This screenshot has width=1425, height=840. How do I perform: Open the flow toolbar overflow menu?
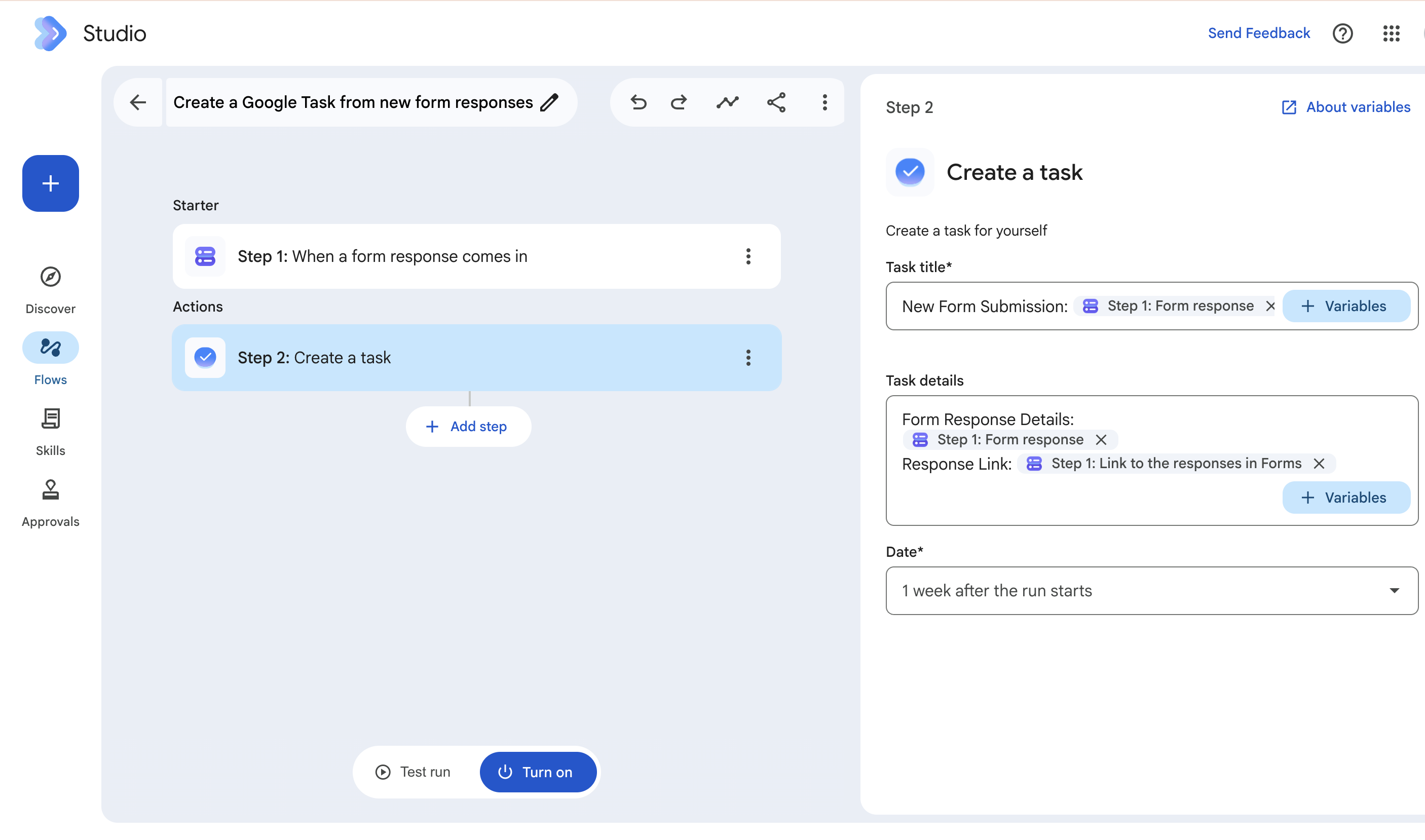point(825,102)
